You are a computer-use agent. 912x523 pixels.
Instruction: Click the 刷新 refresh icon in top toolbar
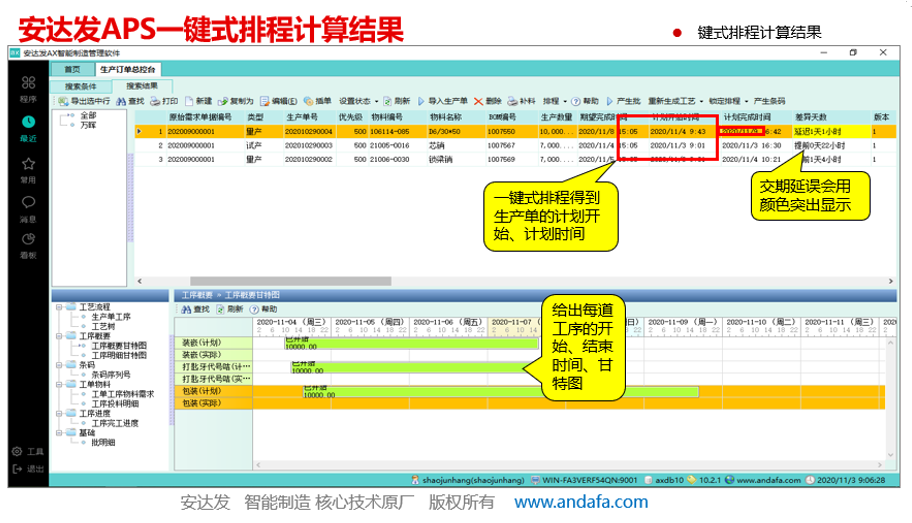tap(387, 101)
